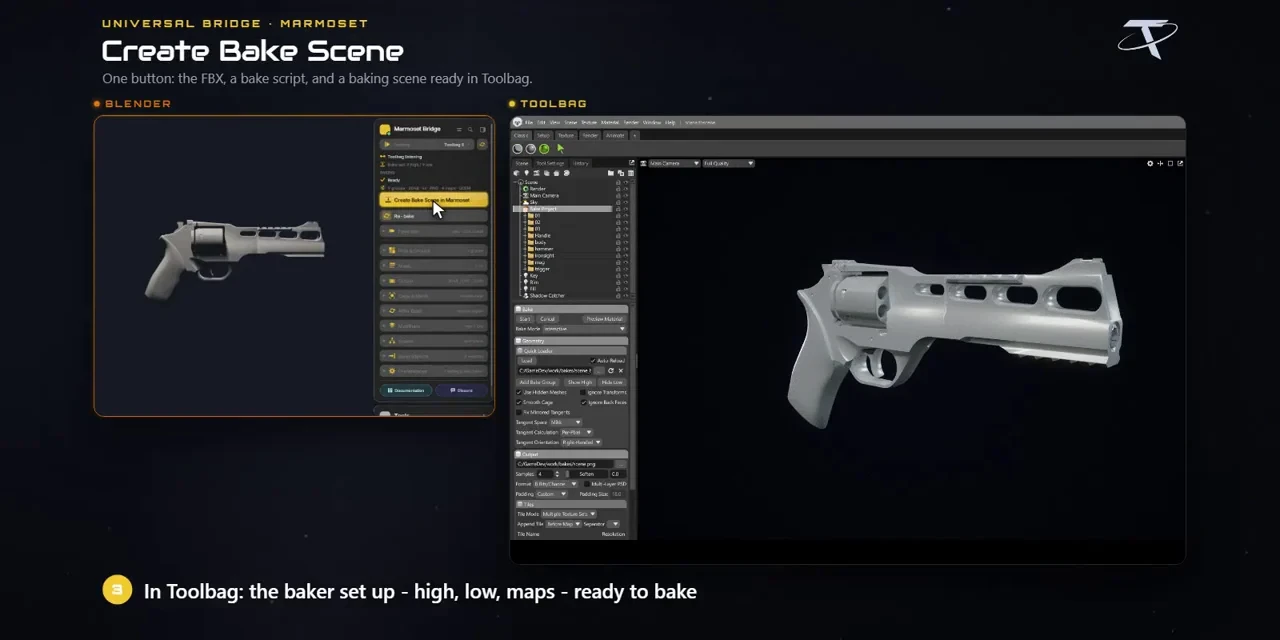Delete selected object with the trash icon
Viewport: 1280px width, 640px height.
(630, 173)
